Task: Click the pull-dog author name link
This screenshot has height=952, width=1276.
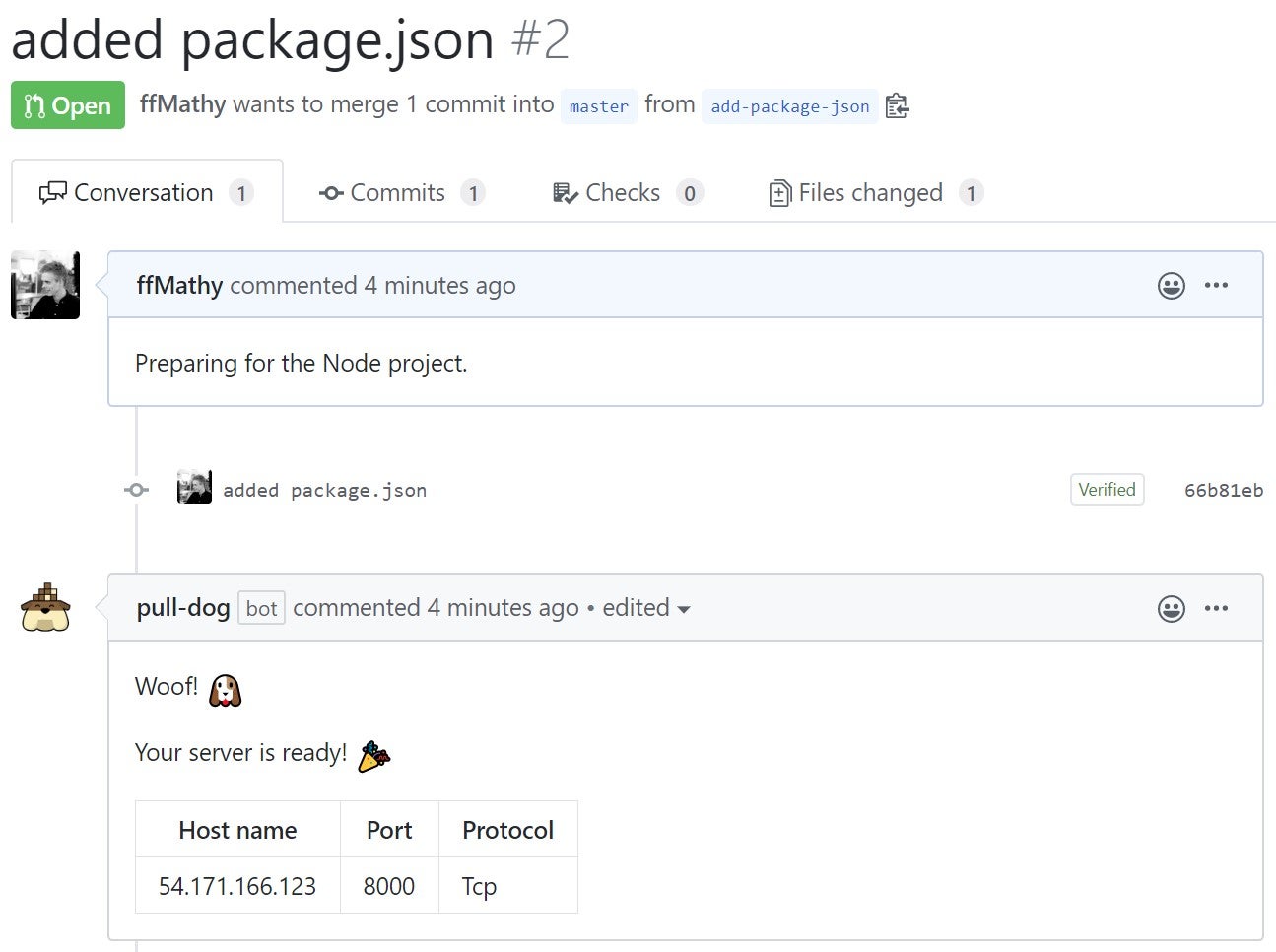Action: (183, 608)
